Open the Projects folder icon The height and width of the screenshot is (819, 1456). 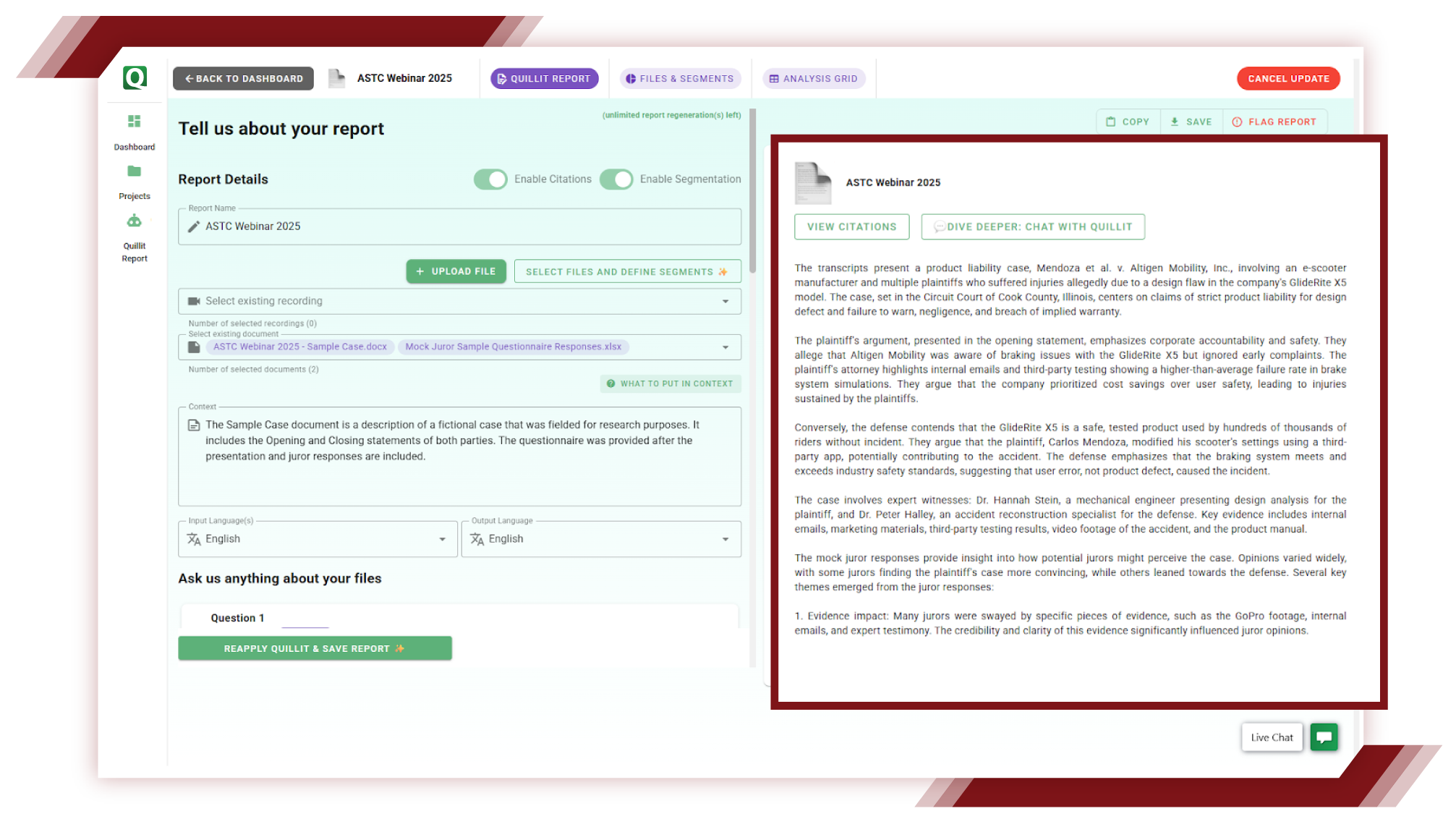135,171
